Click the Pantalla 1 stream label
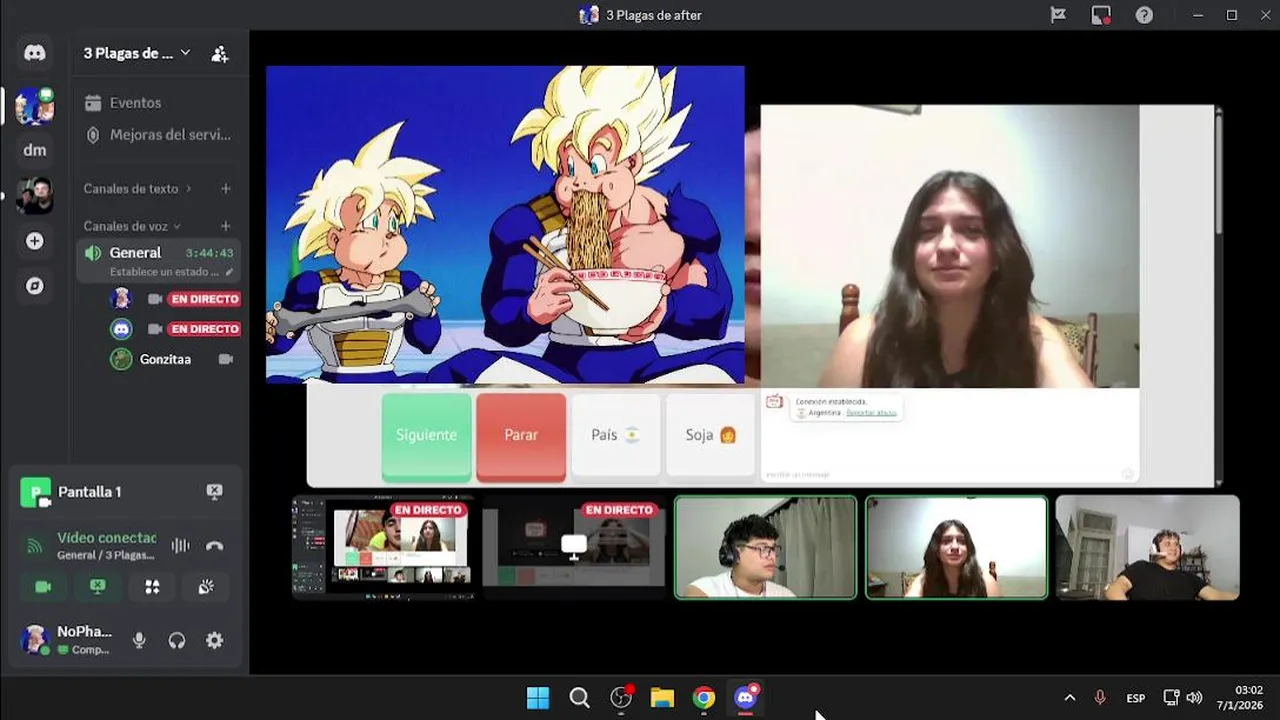 (90, 492)
